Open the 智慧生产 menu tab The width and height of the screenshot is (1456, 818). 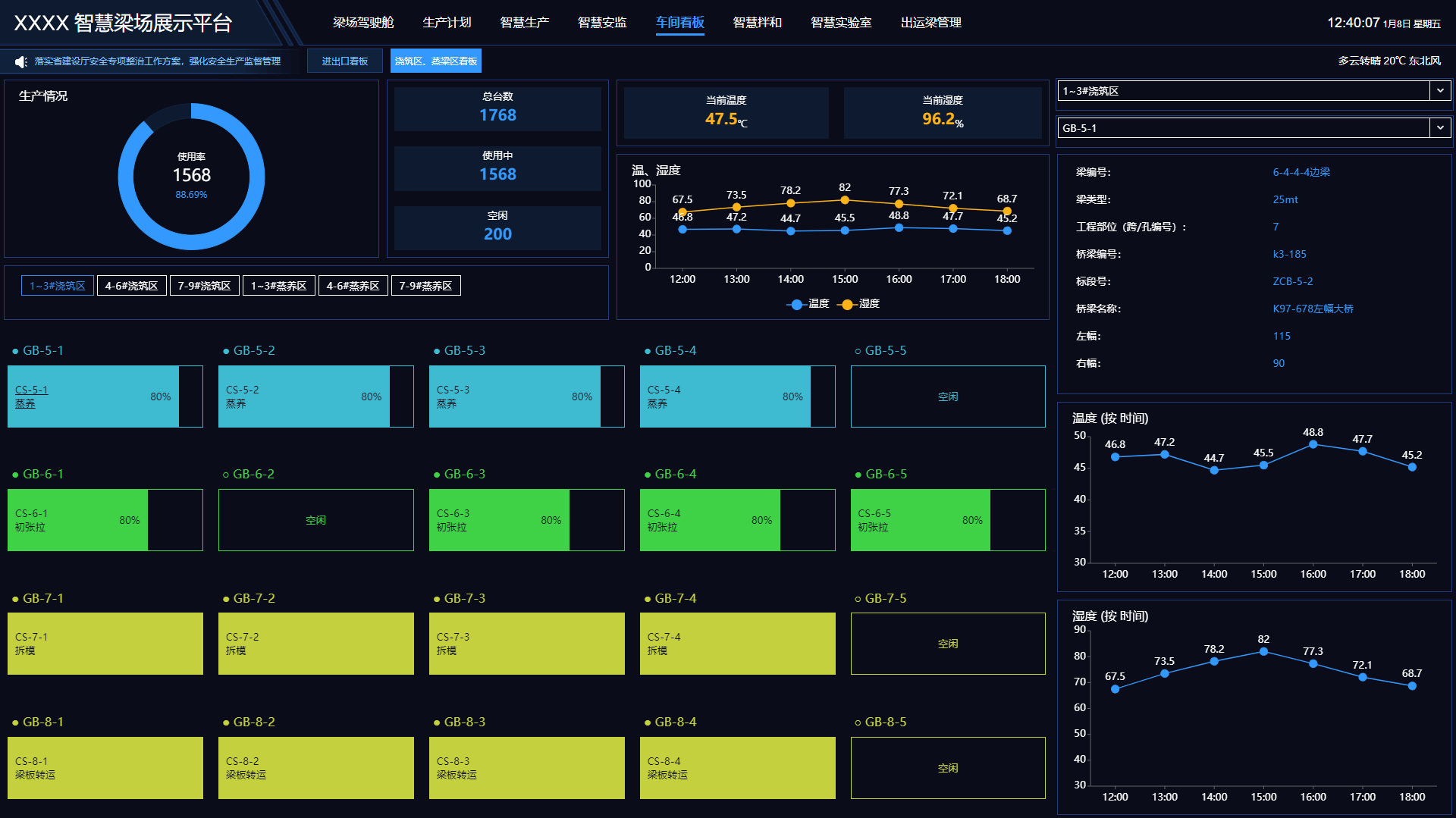coord(524,23)
